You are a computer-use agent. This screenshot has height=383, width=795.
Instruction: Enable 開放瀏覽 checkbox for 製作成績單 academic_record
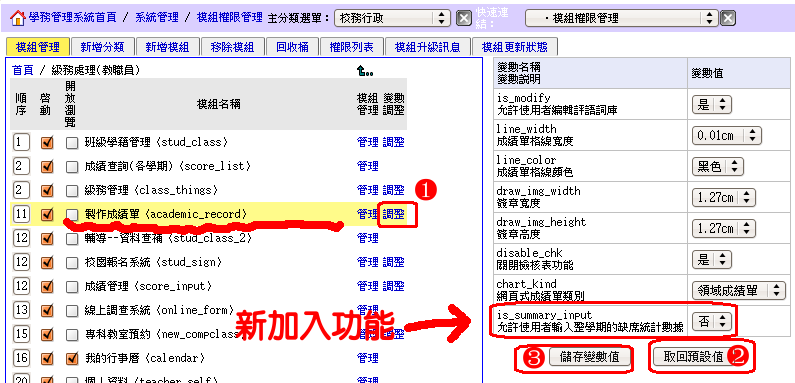coord(72,215)
